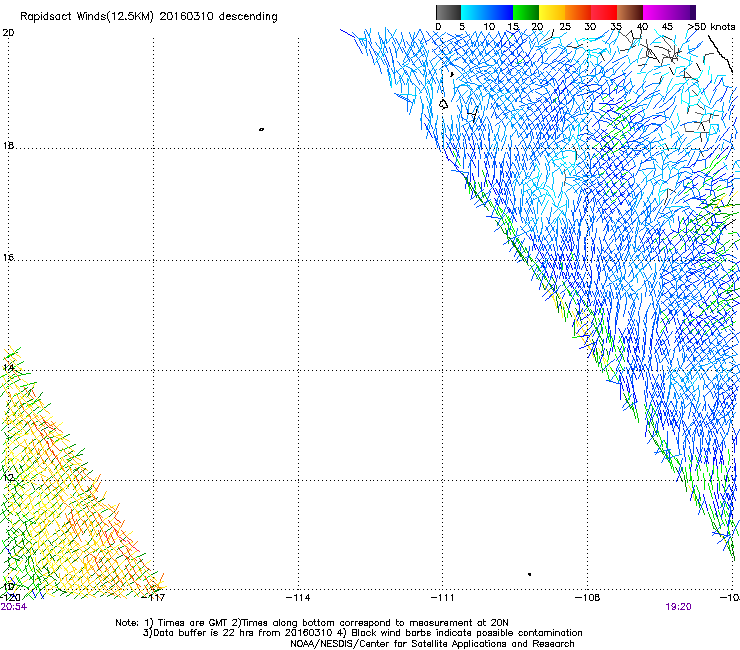
Task: Click the legend value '40'
Action: point(642,27)
